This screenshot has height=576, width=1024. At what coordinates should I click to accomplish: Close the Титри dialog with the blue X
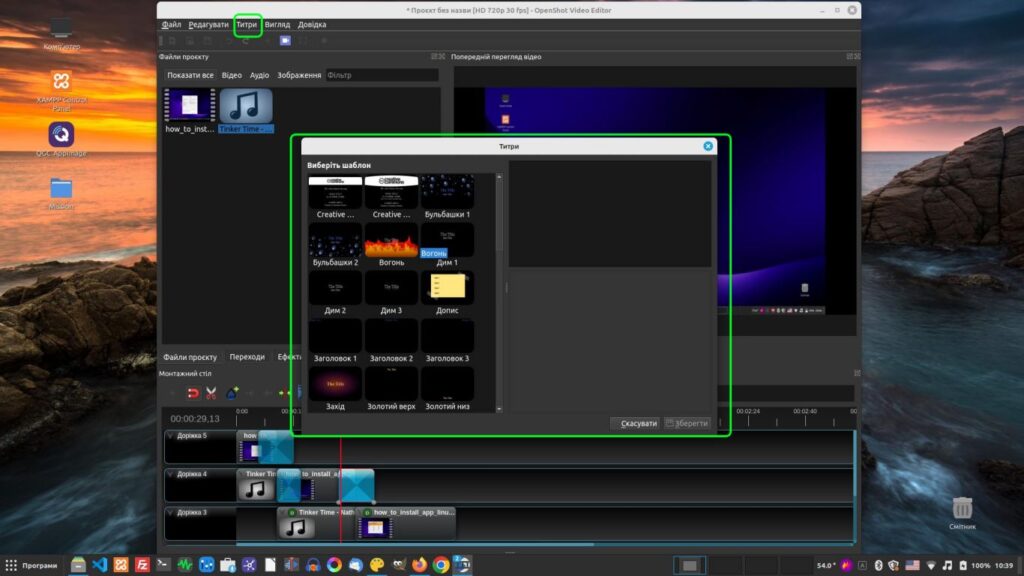coord(708,146)
